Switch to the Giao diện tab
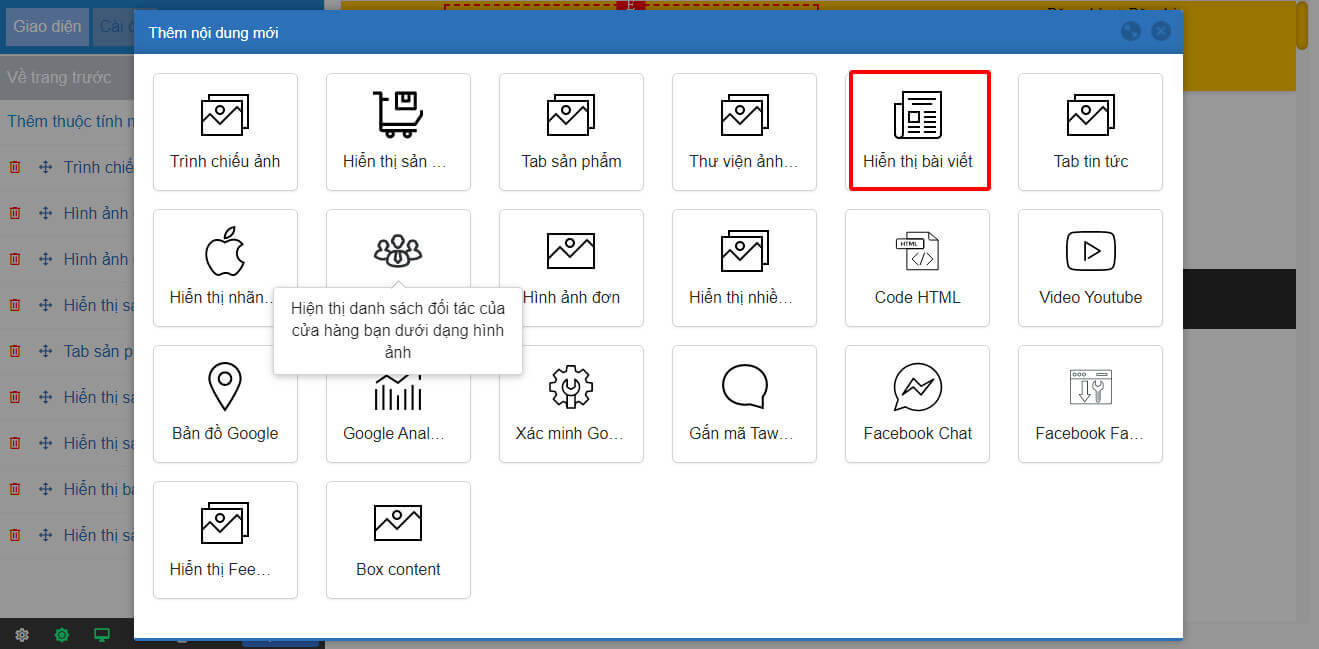Screen dimensions: 1319x649 coord(47,27)
